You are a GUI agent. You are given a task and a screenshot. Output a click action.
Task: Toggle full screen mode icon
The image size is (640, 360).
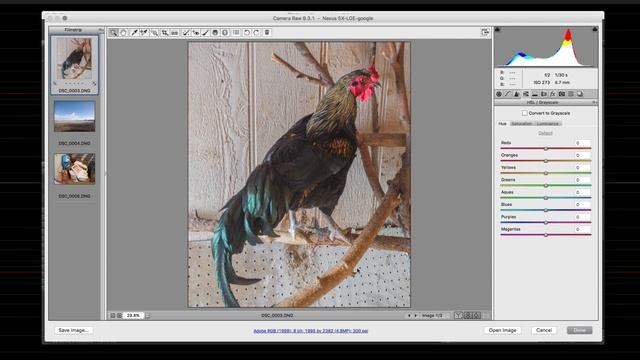485,33
